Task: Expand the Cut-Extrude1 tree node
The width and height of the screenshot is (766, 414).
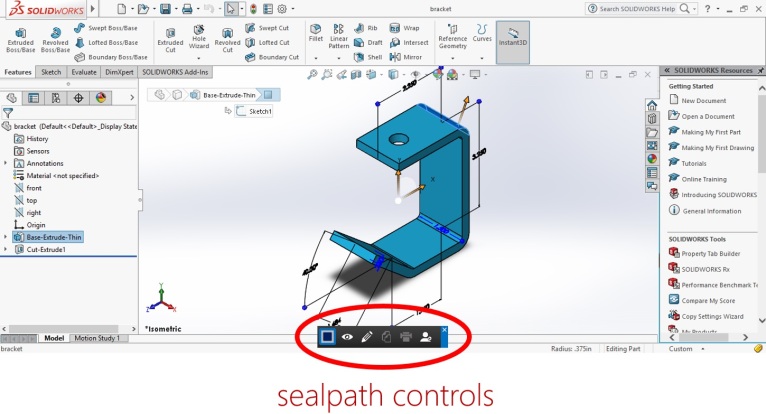Action: tap(5, 249)
